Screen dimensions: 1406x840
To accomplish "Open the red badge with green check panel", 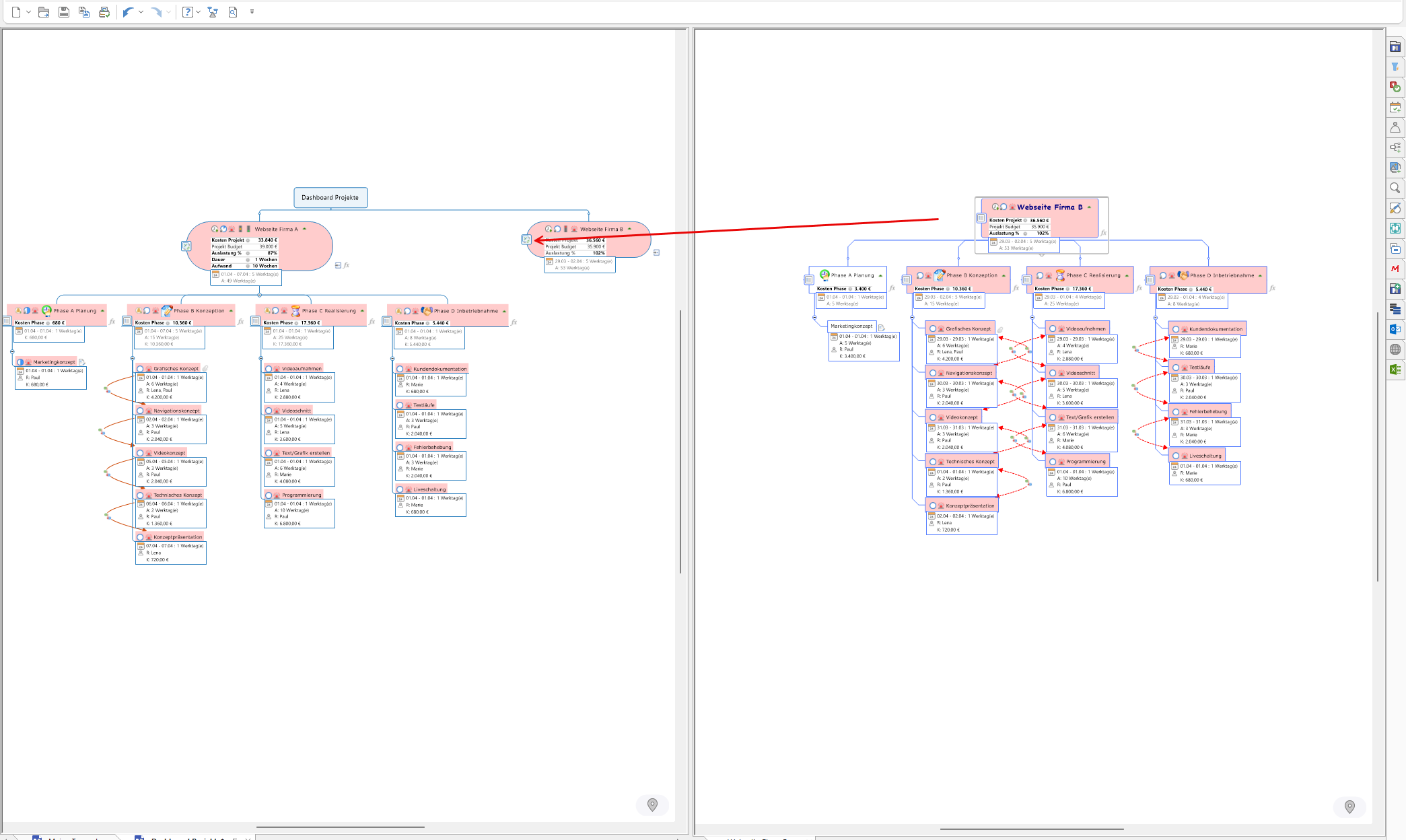I will click(x=1395, y=87).
